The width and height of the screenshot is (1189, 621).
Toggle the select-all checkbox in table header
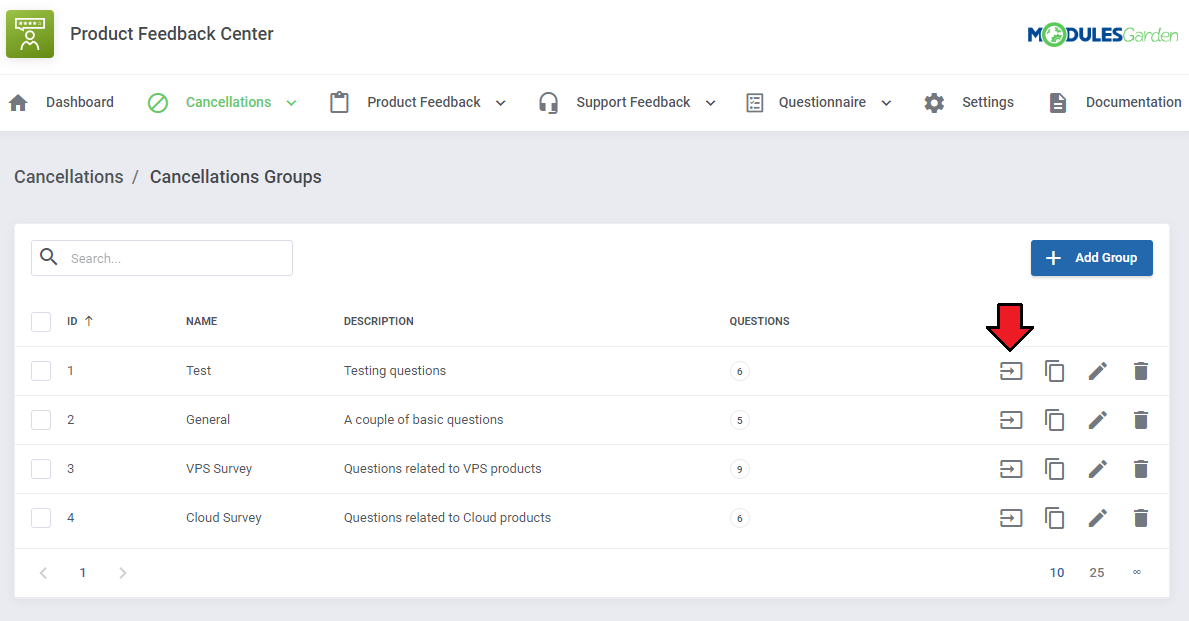click(x=41, y=321)
